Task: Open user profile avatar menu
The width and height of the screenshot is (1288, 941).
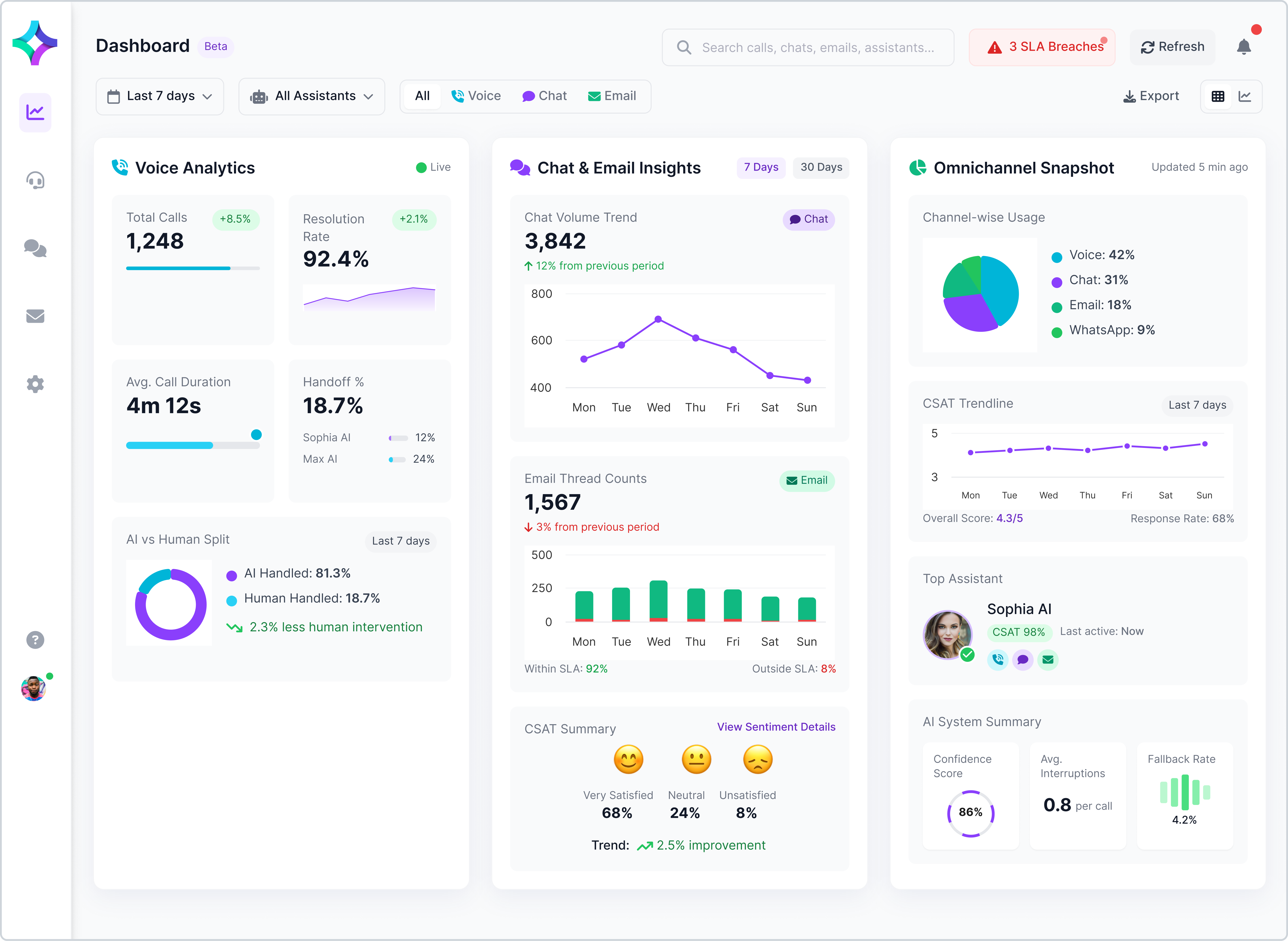Action: pyautogui.click(x=33, y=689)
